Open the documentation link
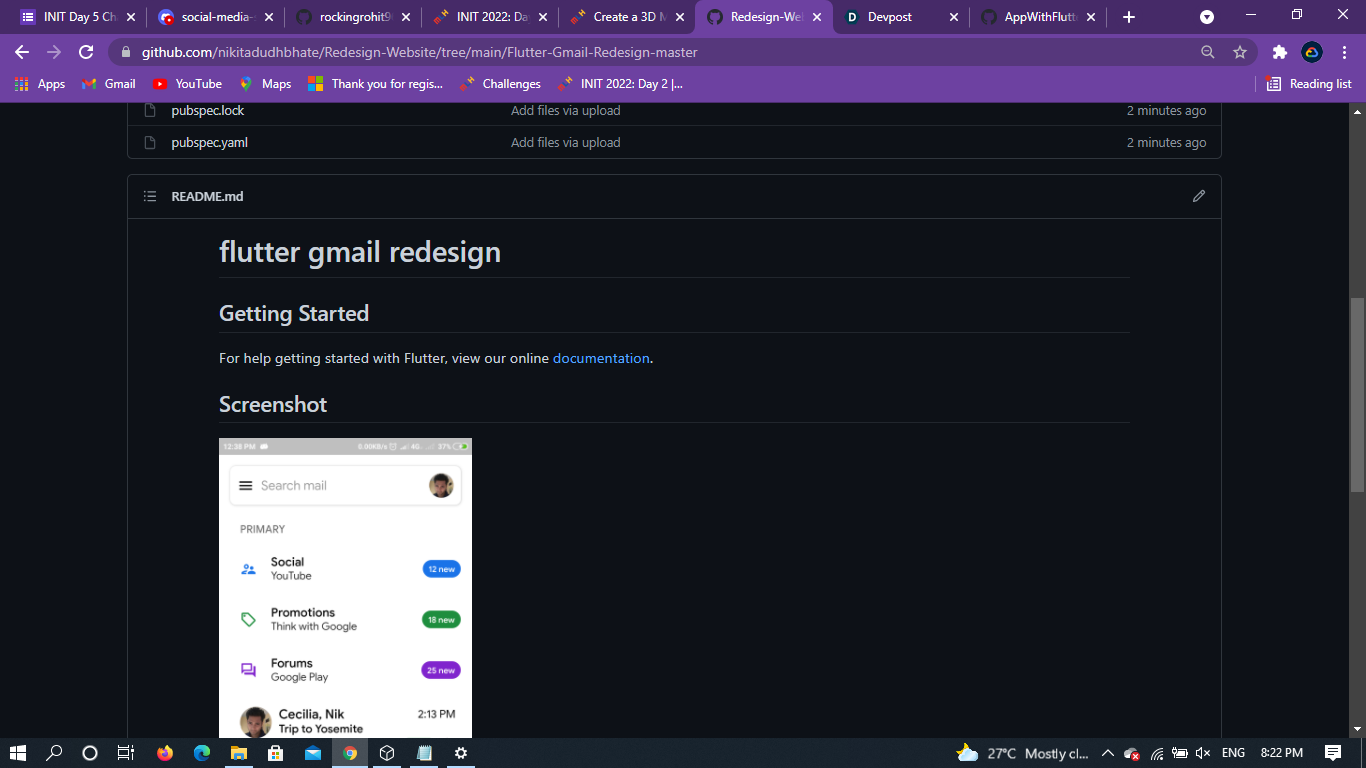 (x=601, y=358)
